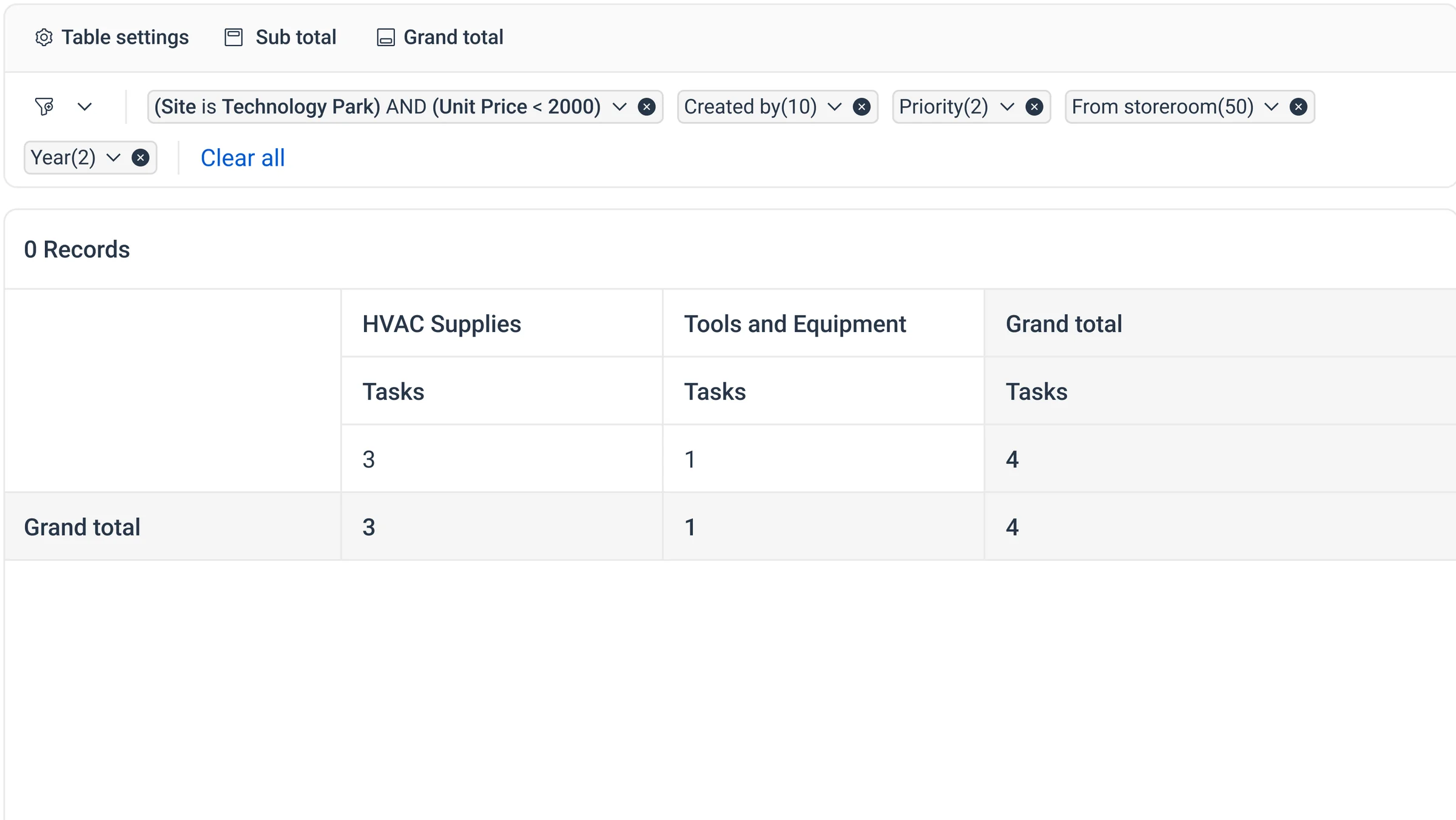Remove the Priority filter chip
The image size is (1456, 820).
1034,107
